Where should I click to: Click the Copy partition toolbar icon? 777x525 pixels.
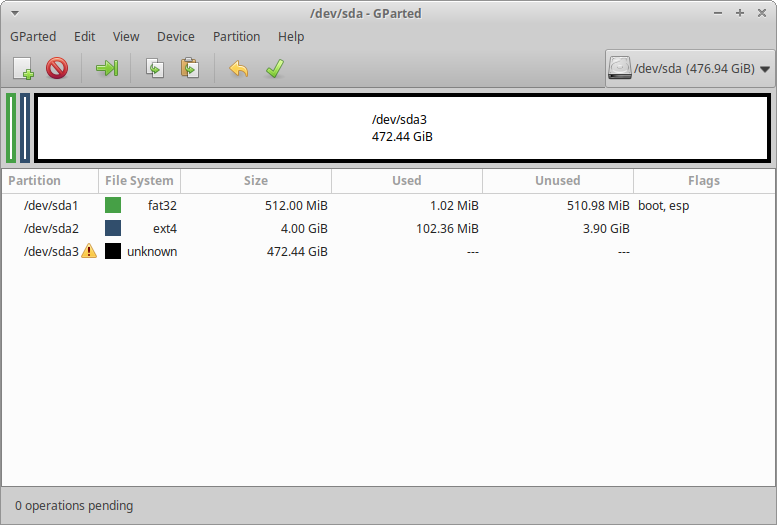point(155,68)
